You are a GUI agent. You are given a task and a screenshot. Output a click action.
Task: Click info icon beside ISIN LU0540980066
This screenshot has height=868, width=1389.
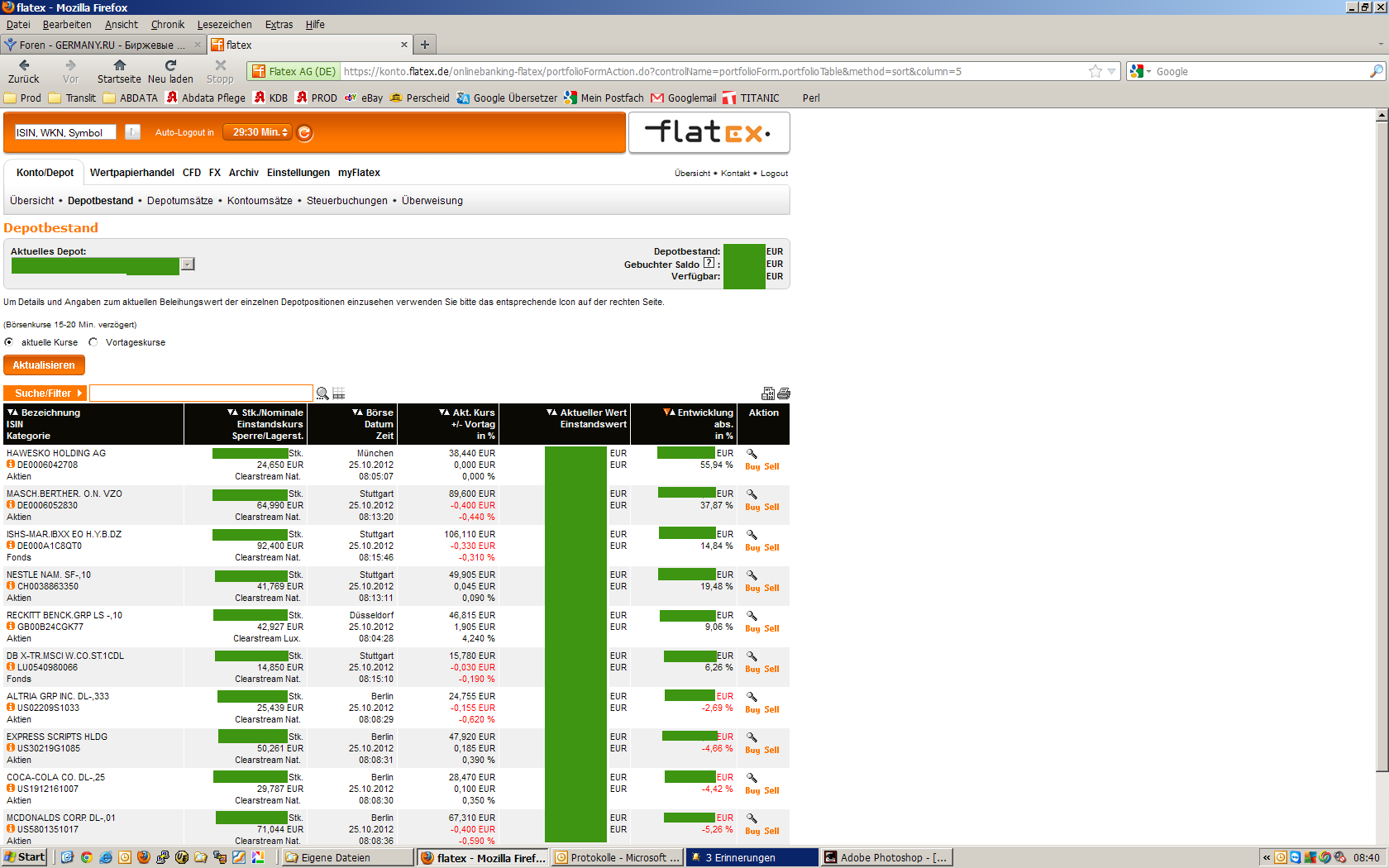(11, 667)
